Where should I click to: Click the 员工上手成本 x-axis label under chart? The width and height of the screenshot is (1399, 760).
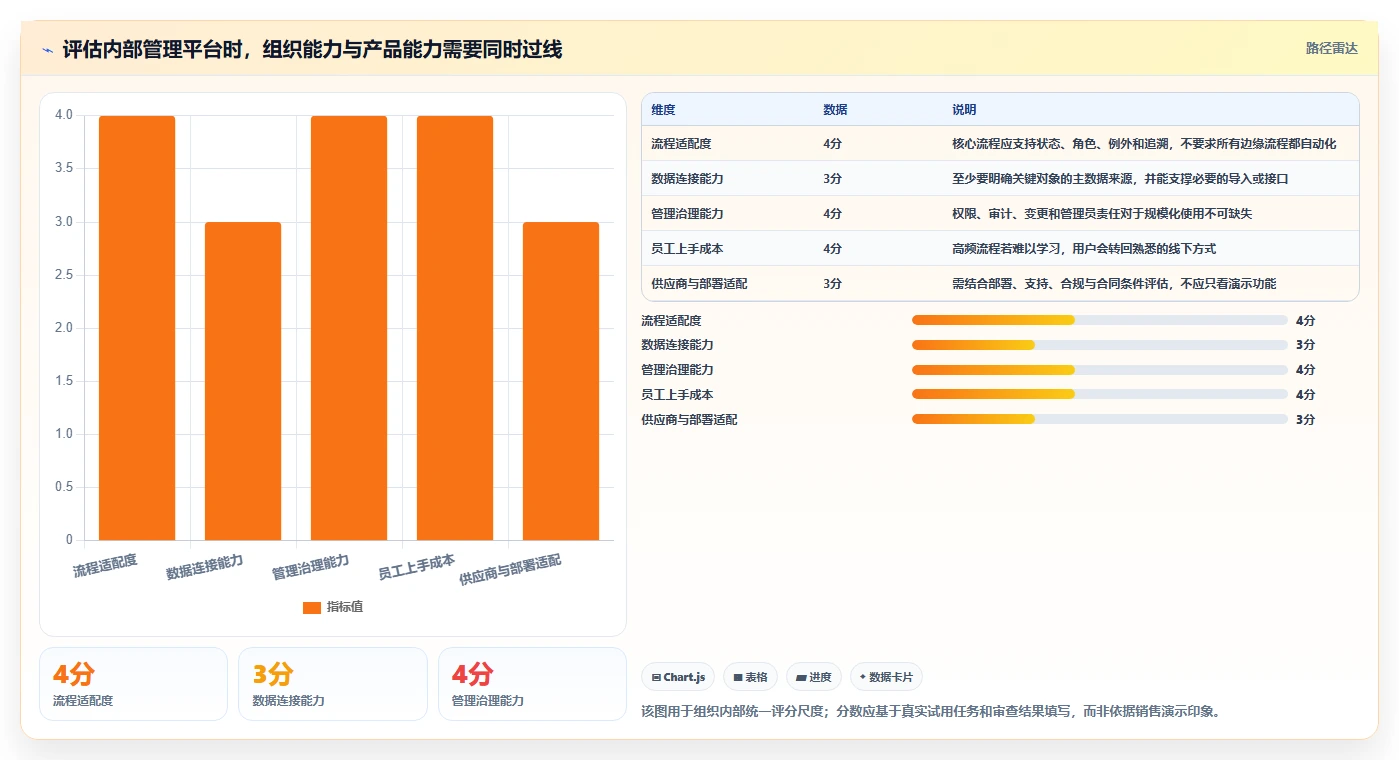tap(417, 567)
